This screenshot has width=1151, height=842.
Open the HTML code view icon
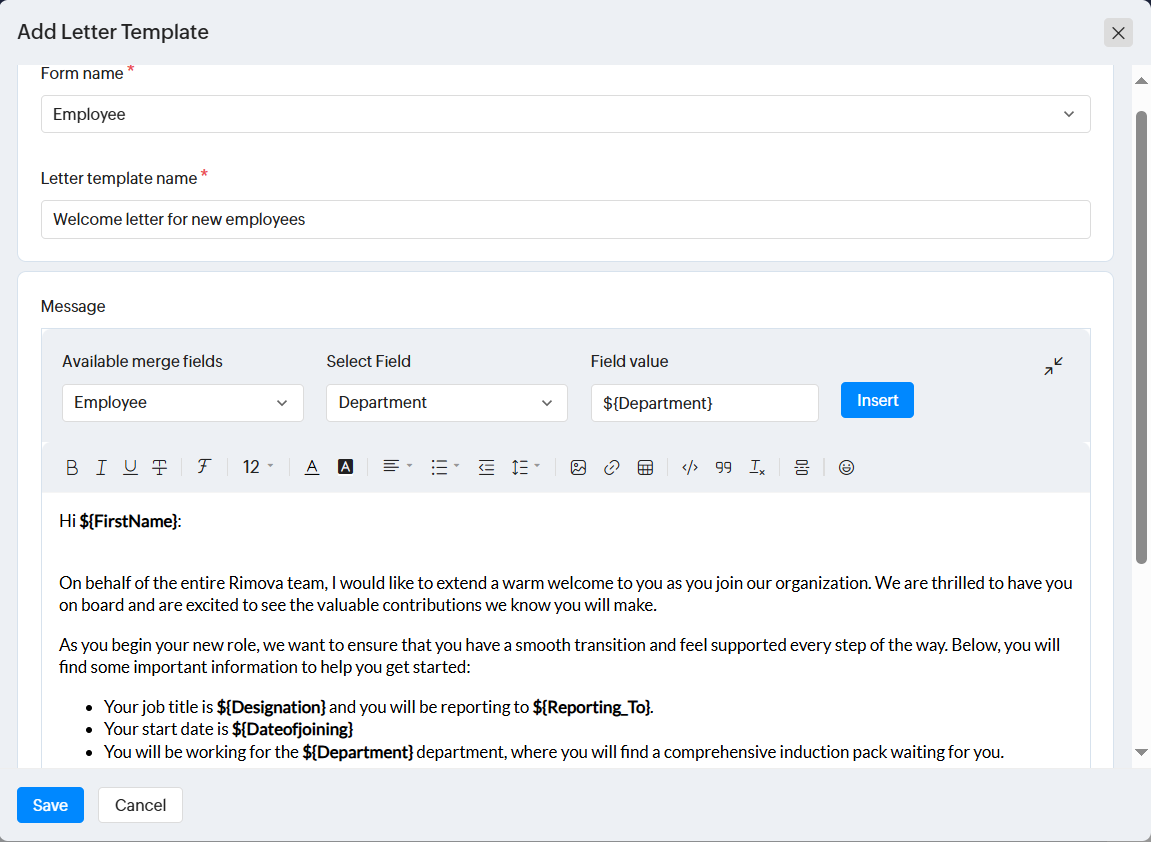(x=689, y=467)
